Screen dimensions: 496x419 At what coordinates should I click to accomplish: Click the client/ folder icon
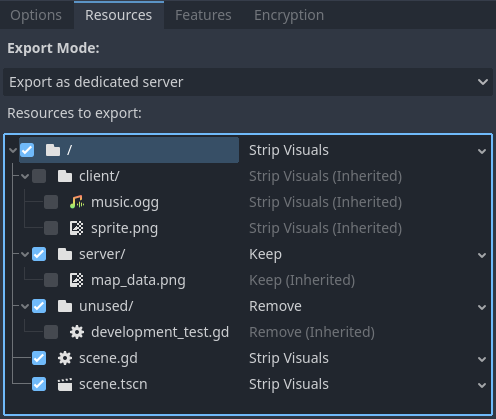pos(65,176)
